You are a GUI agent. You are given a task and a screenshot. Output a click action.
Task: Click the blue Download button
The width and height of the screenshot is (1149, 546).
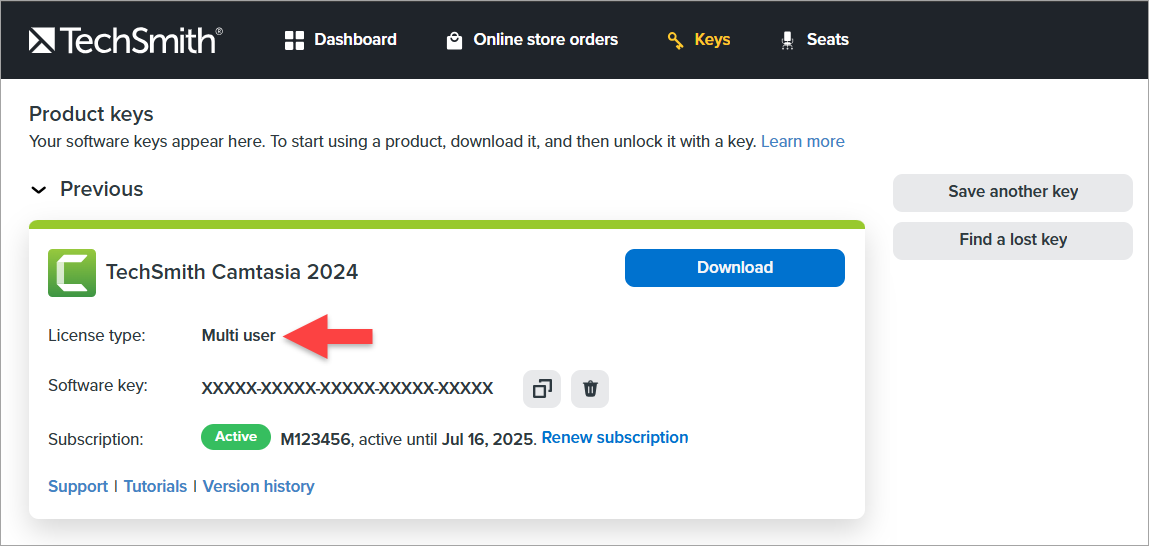734,268
